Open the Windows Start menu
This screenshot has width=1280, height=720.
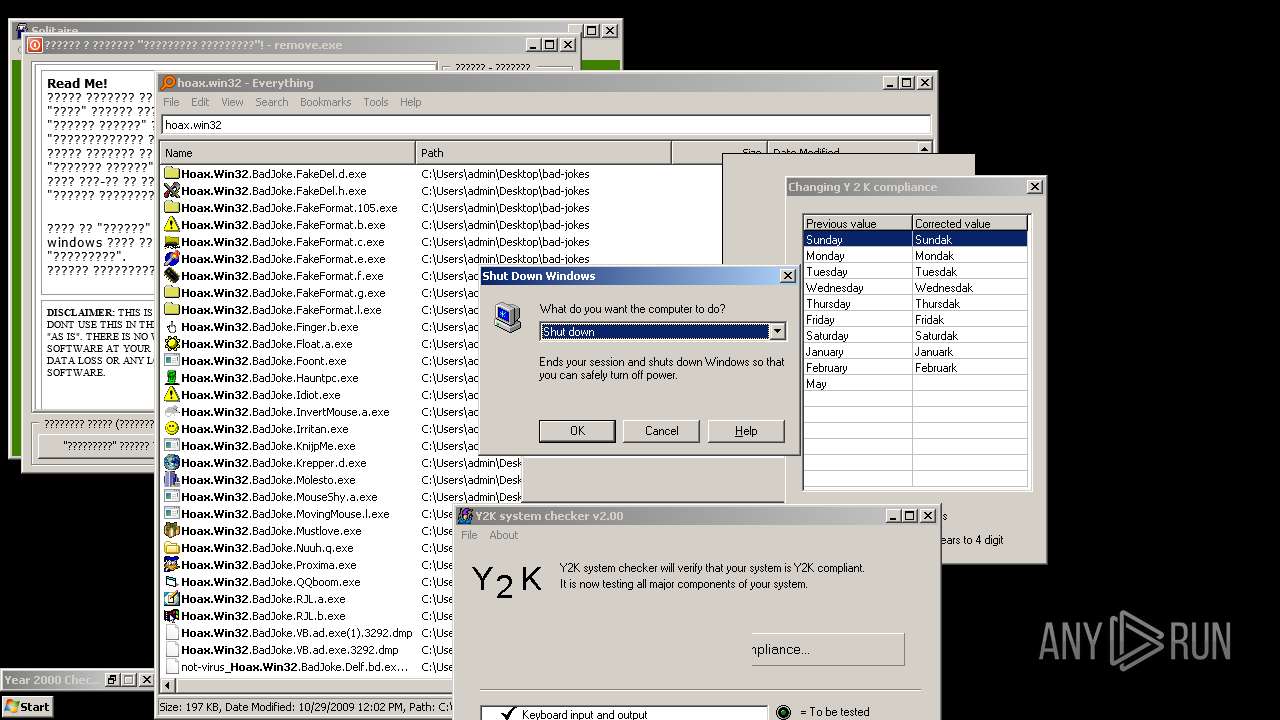(x=27, y=706)
